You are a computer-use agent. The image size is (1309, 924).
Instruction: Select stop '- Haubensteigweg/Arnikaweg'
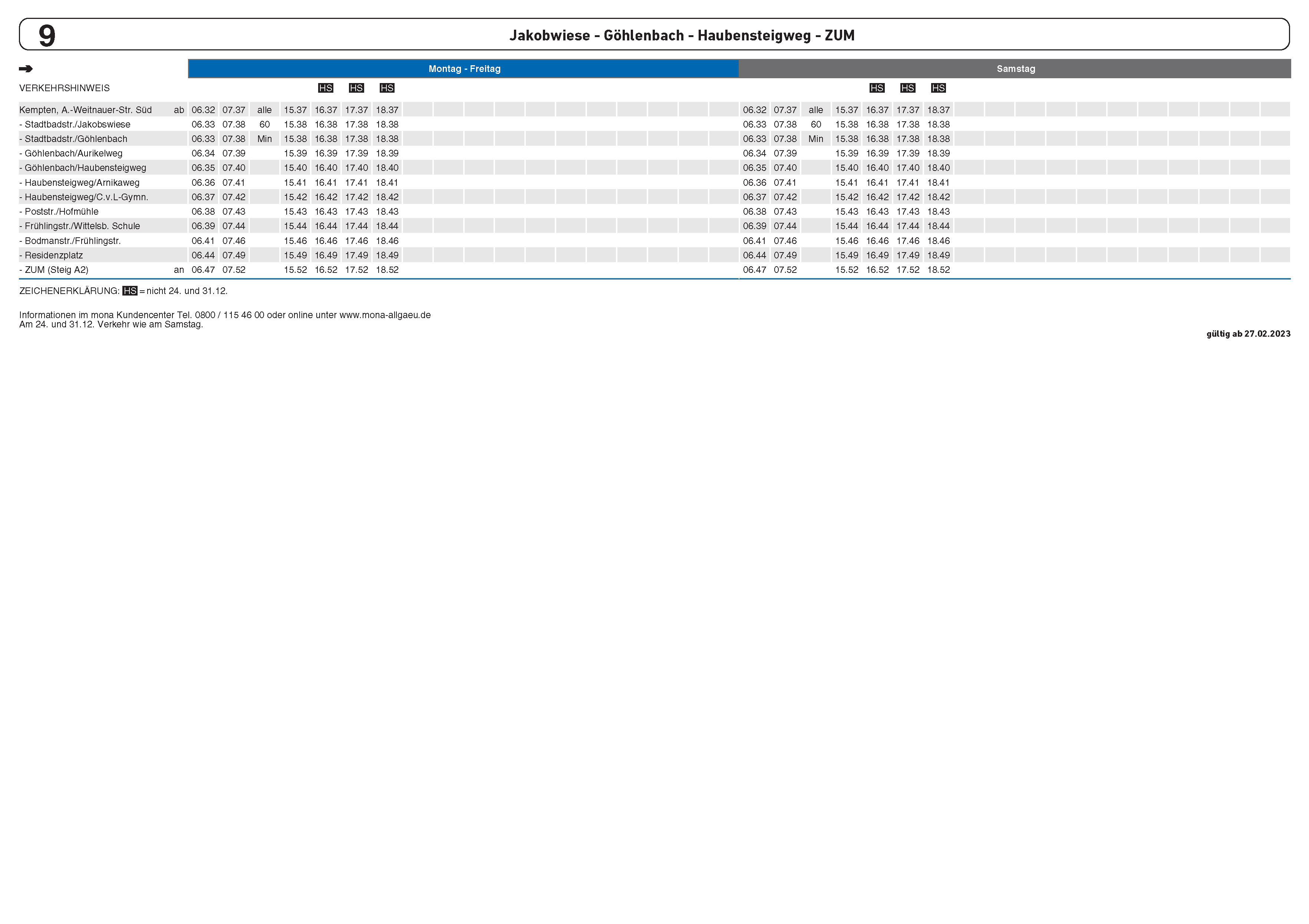(79, 182)
